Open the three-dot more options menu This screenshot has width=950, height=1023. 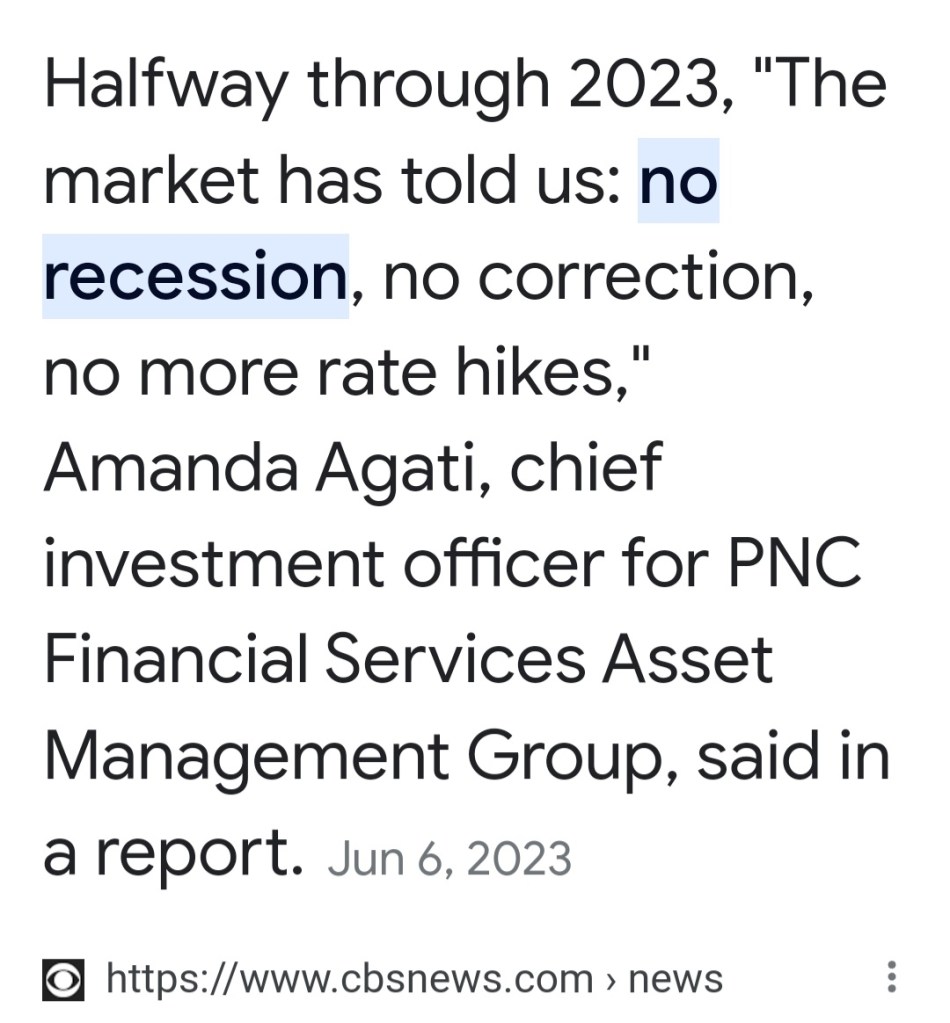tap(892, 977)
